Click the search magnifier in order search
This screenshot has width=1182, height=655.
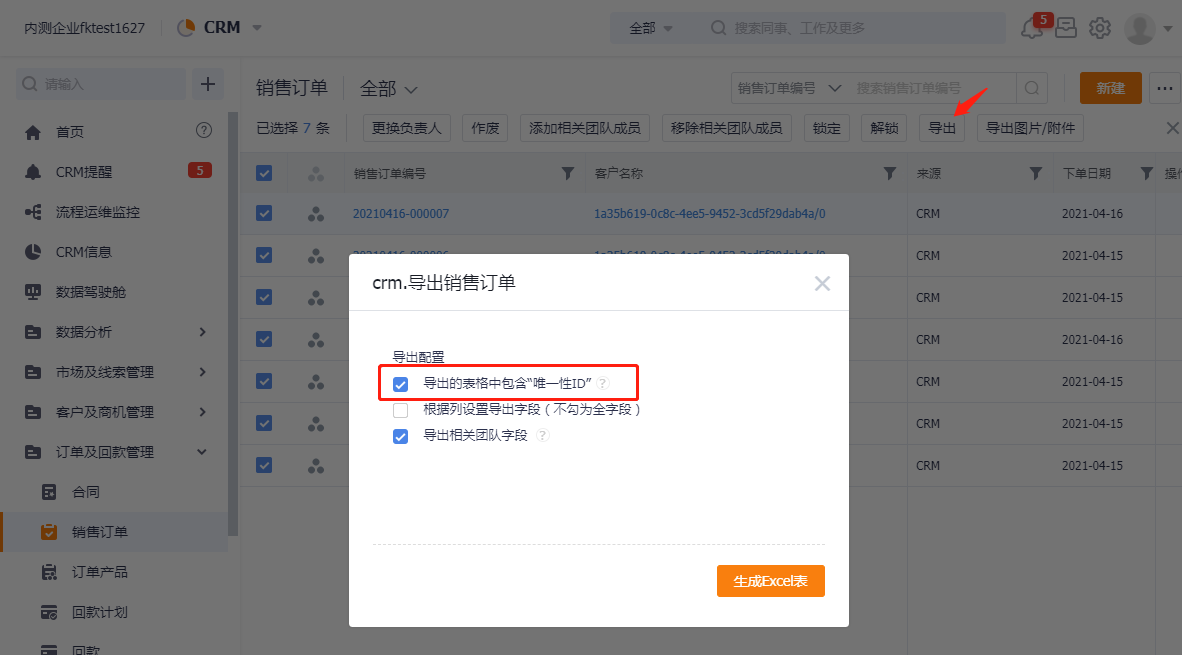click(1032, 88)
